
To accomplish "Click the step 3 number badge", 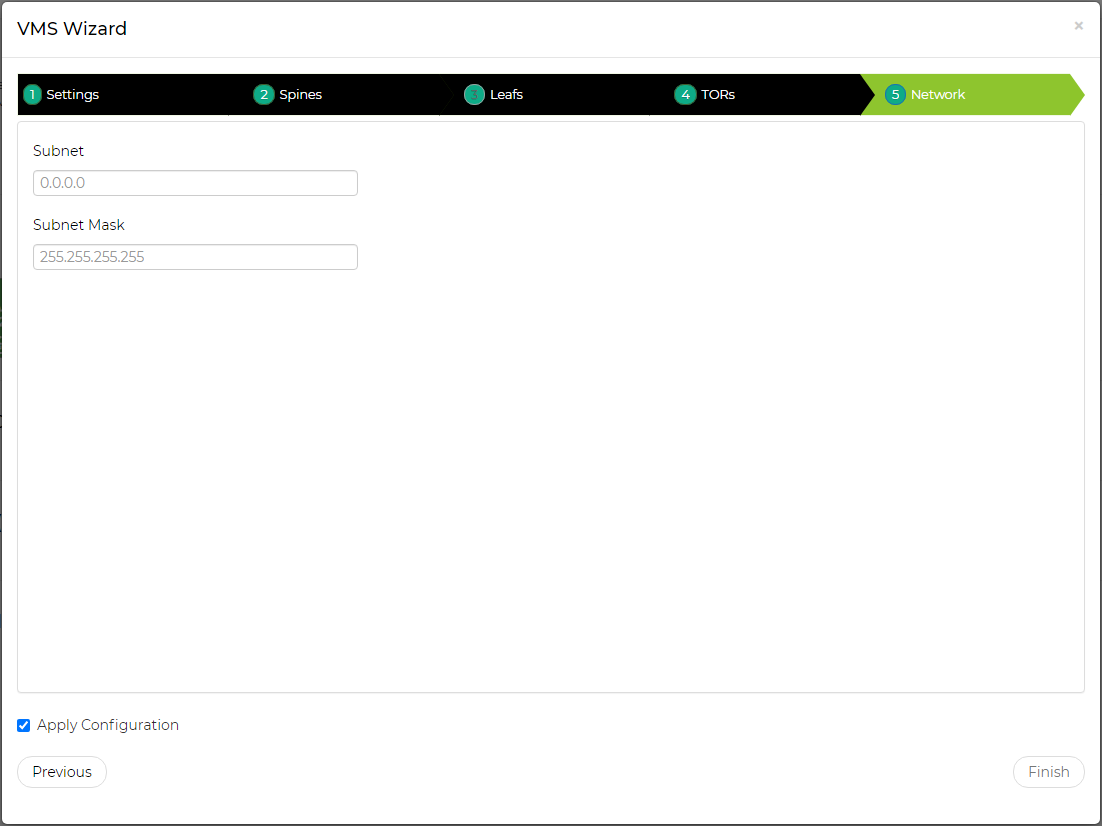I will tap(474, 95).
